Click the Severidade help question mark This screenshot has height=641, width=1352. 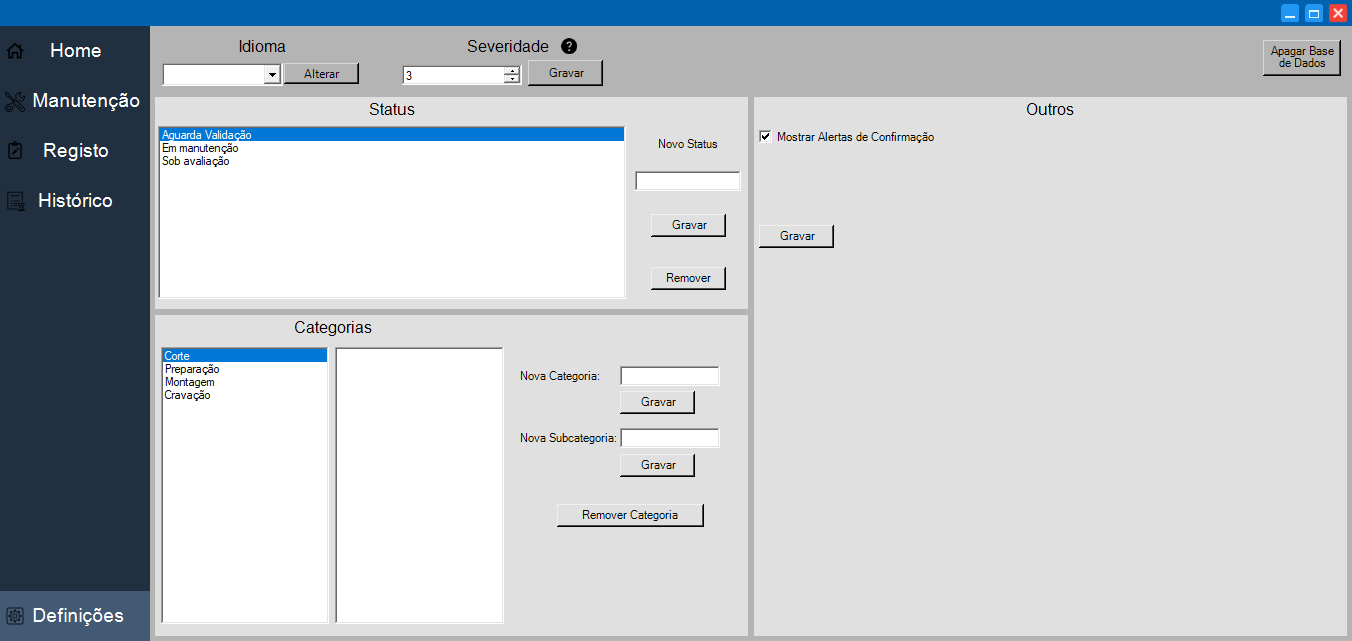[x=569, y=46]
